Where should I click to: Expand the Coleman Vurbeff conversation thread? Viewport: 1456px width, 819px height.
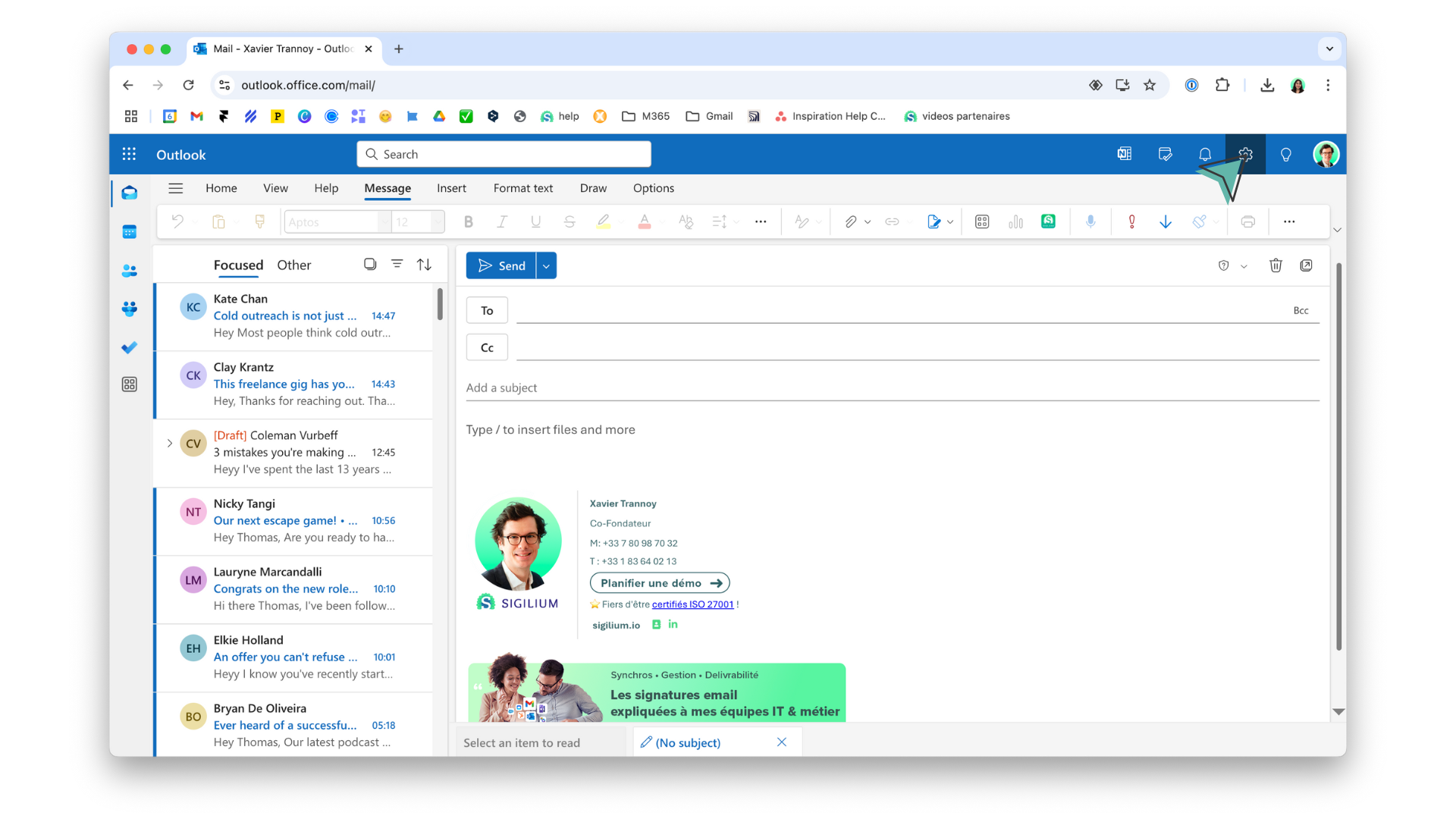170,444
